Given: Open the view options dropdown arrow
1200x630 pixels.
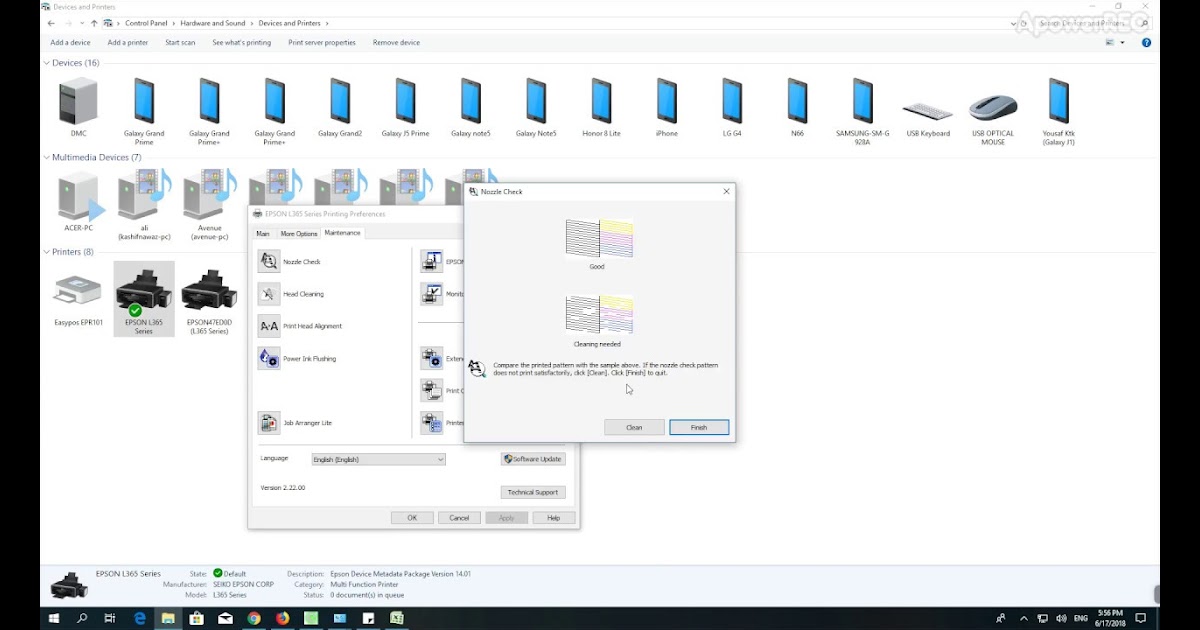Looking at the screenshot, I should pos(1122,43).
